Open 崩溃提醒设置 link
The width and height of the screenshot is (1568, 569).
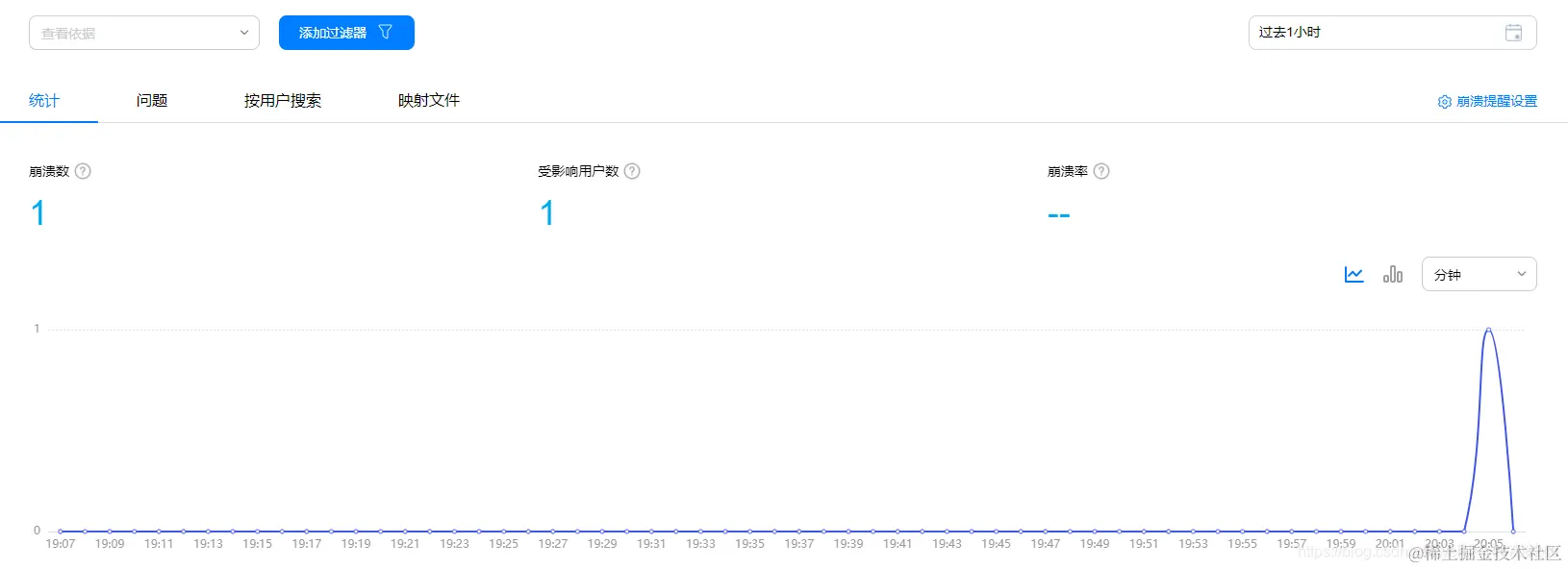click(1487, 101)
